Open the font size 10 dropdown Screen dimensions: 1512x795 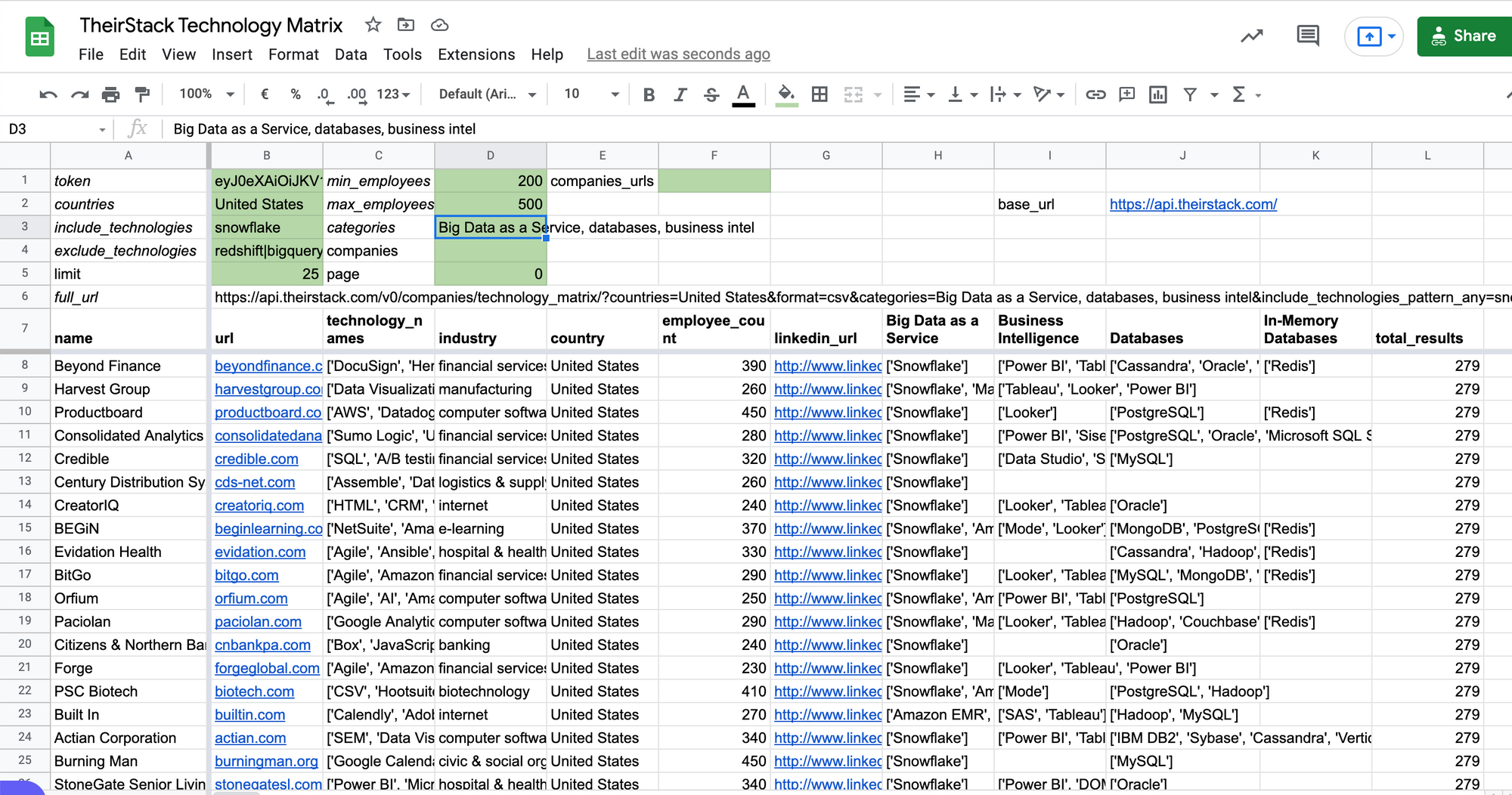[591, 94]
